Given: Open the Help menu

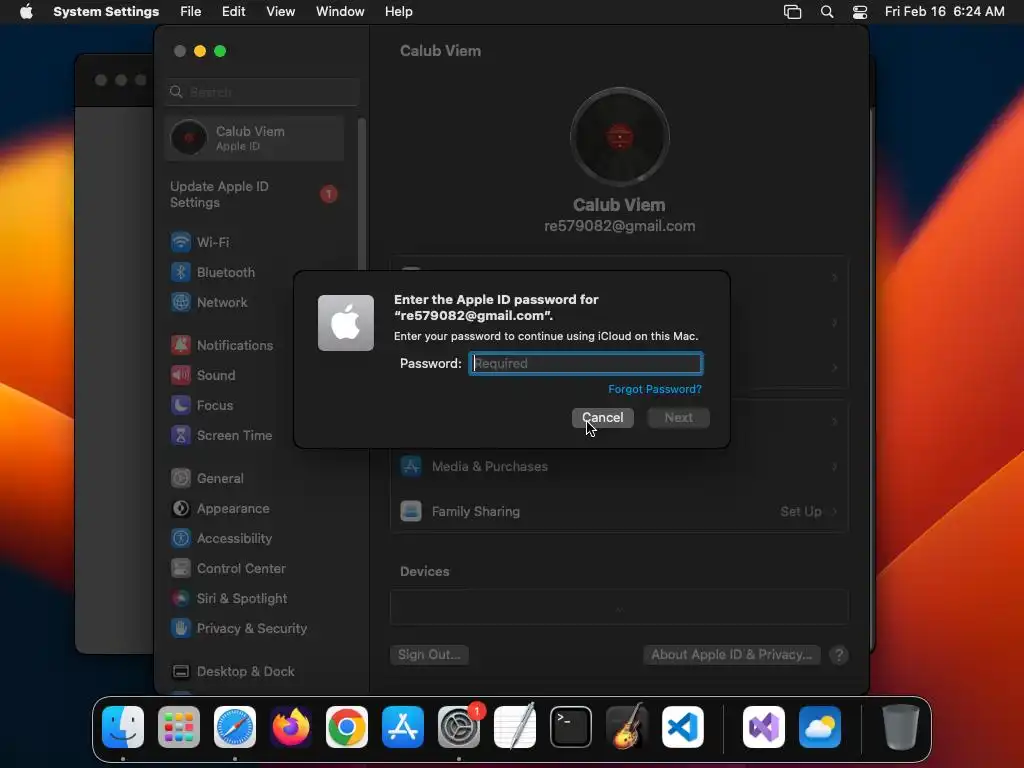Looking at the screenshot, I should tap(398, 12).
